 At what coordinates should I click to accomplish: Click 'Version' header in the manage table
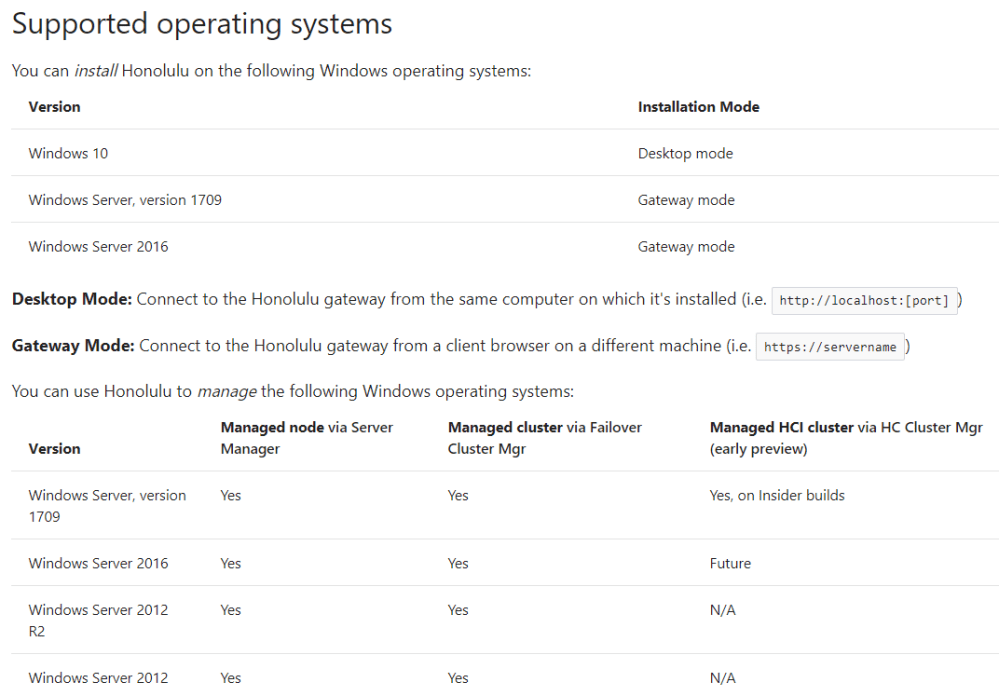point(54,449)
